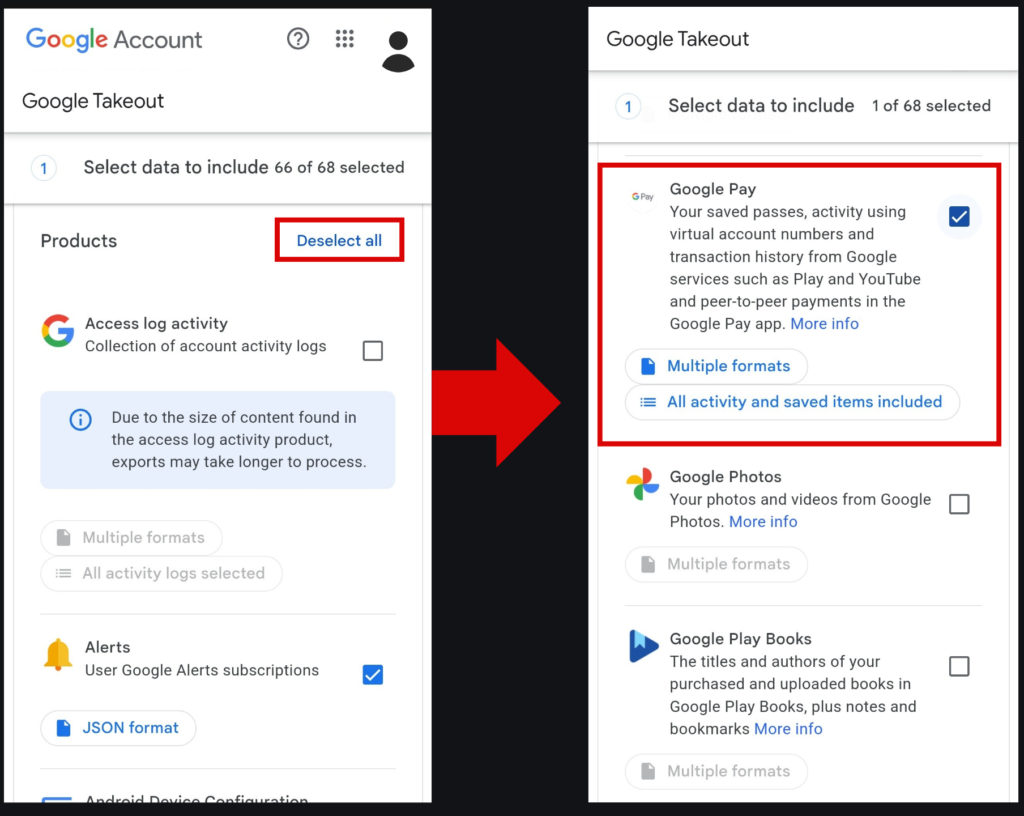
Task: Click All activity logs selected button
Action: pos(161,573)
